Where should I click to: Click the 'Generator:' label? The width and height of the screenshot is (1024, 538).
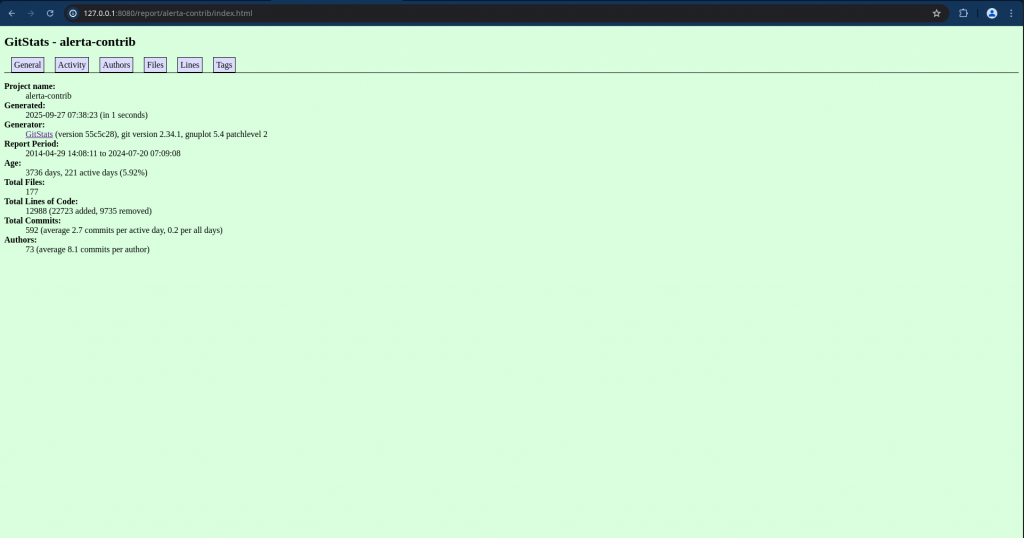[25, 125]
